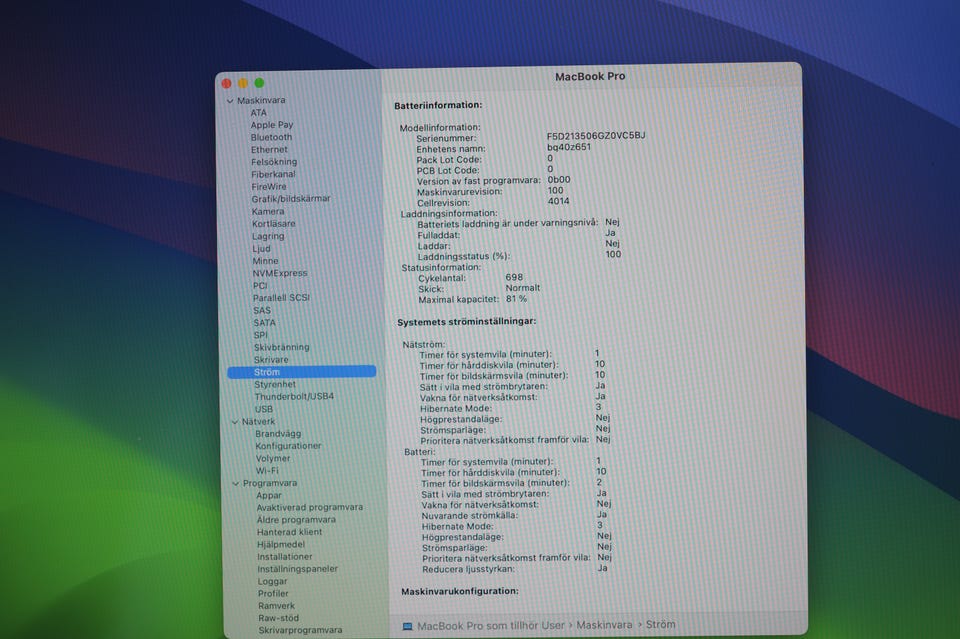Open Ramverk entry
Viewport: 960px width, 639px height.
(x=276, y=606)
